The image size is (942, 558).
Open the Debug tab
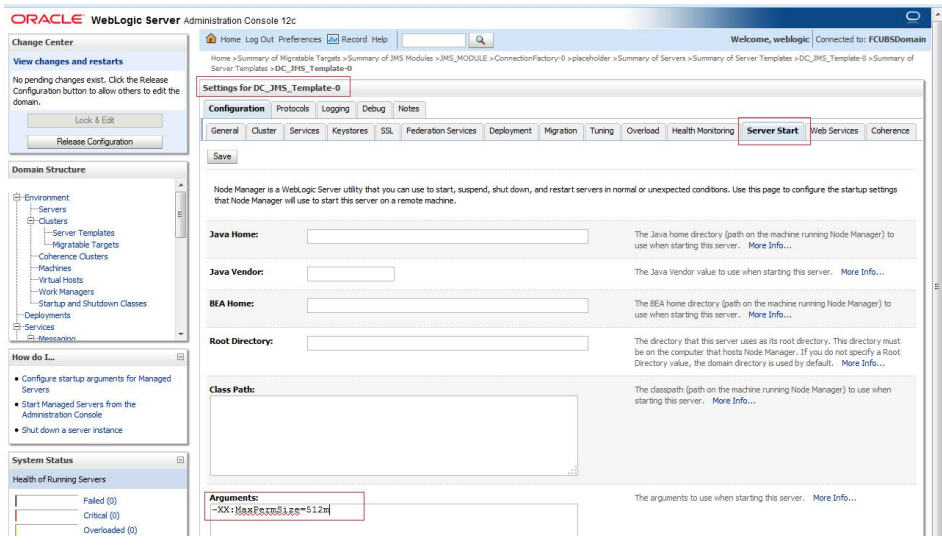(x=374, y=109)
